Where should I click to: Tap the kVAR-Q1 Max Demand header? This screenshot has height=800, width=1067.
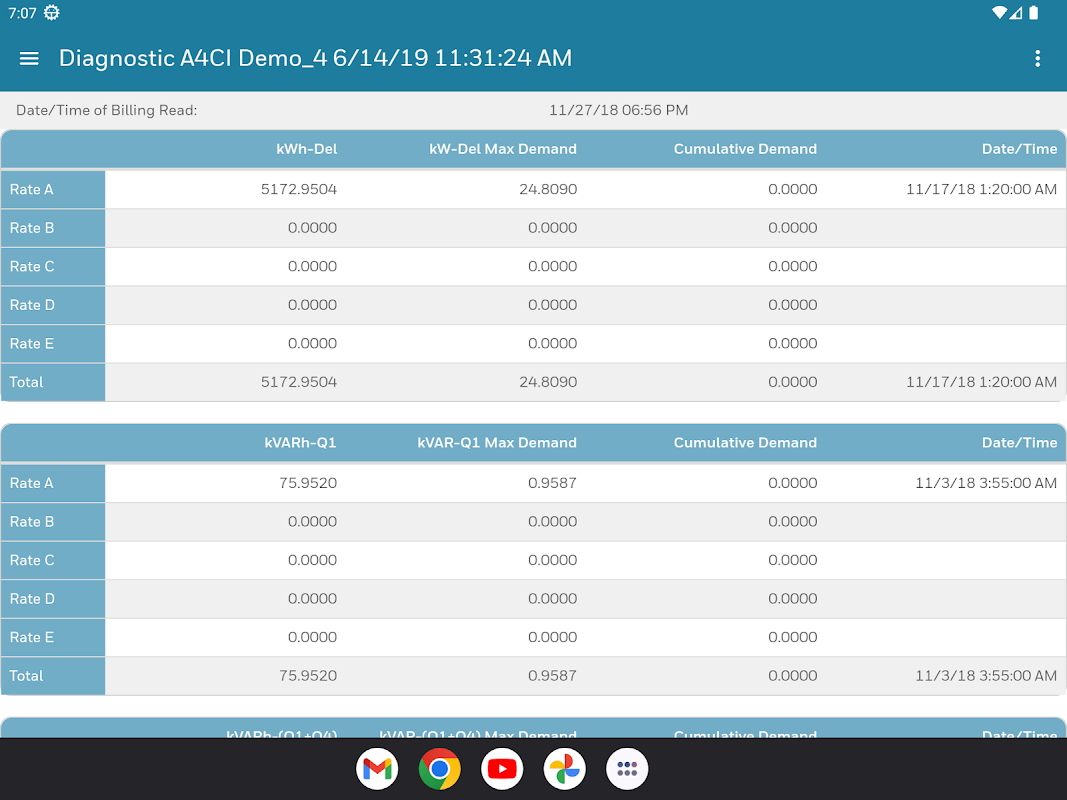(x=497, y=443)
